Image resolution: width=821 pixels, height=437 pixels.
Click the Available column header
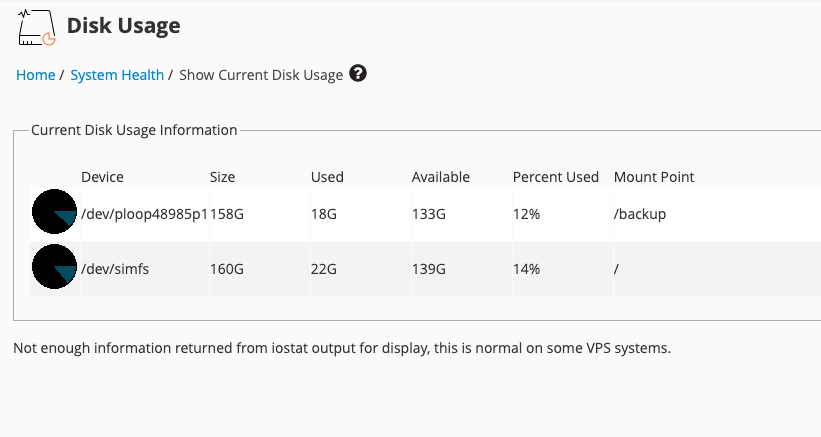(440, 177)
